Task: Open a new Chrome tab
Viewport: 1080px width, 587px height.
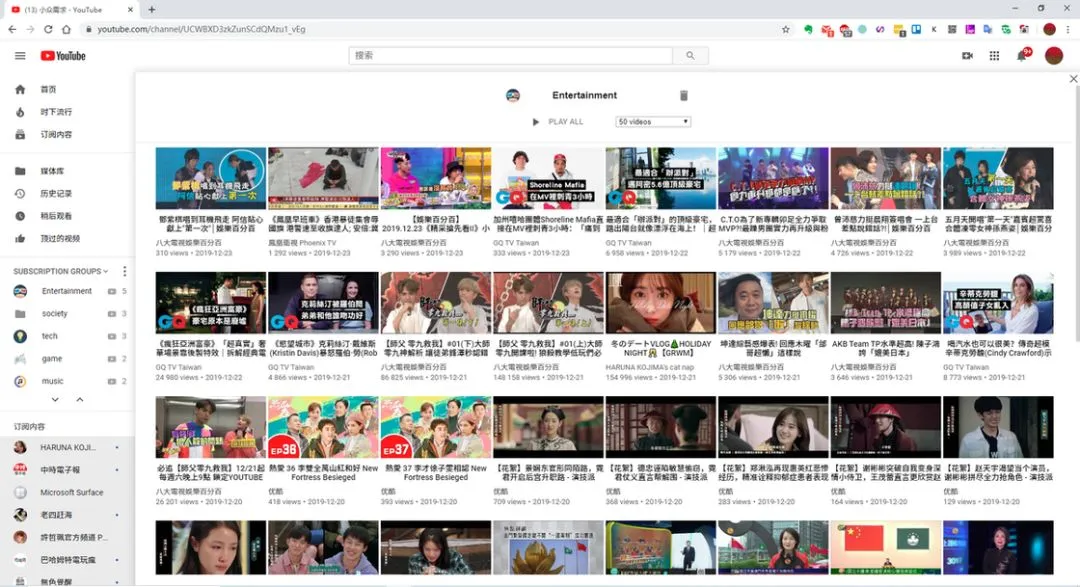Action: [152, 10]
